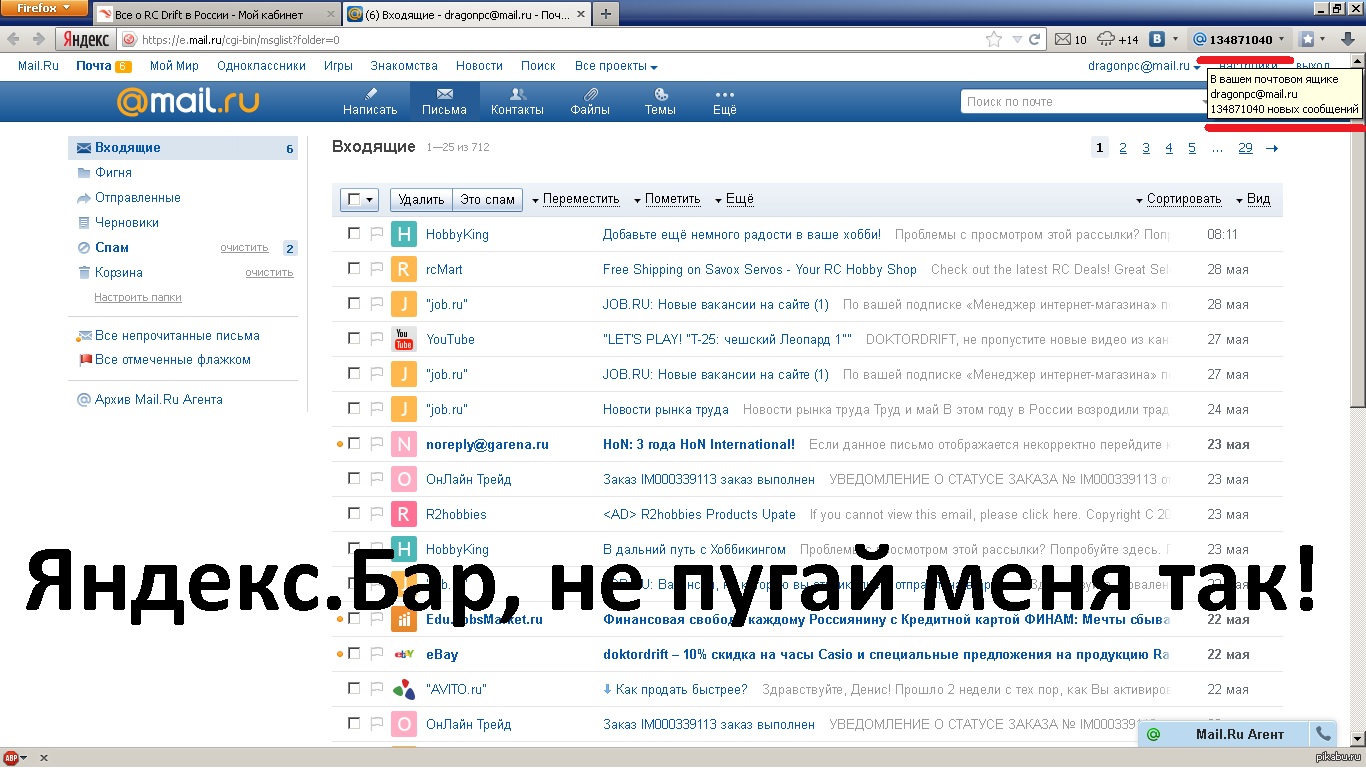The image size is (1366, 768).
Task: Open the Ещё actions dropdown
Action: point(734,199)
